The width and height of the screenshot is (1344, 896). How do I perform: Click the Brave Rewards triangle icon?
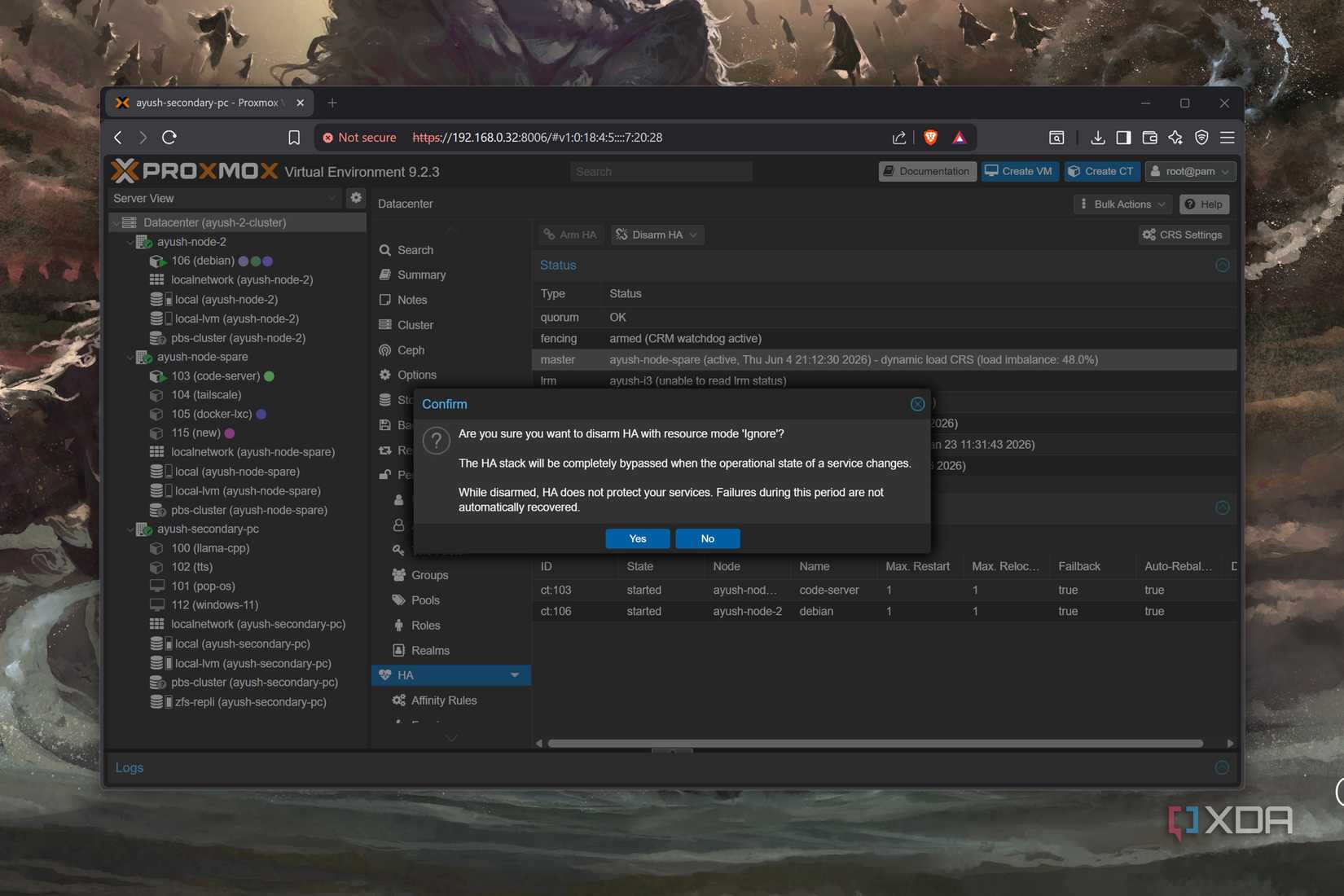960,138
